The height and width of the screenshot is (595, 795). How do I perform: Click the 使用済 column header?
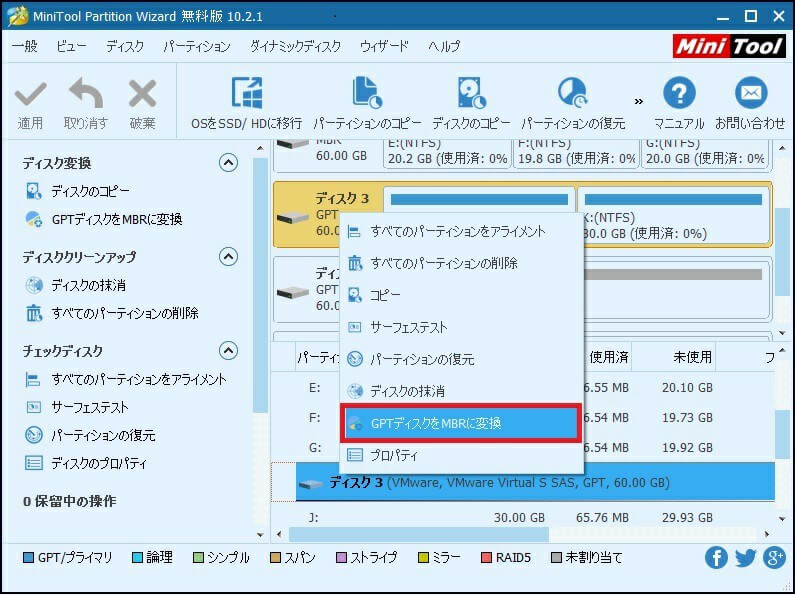(x=608, y=358)
